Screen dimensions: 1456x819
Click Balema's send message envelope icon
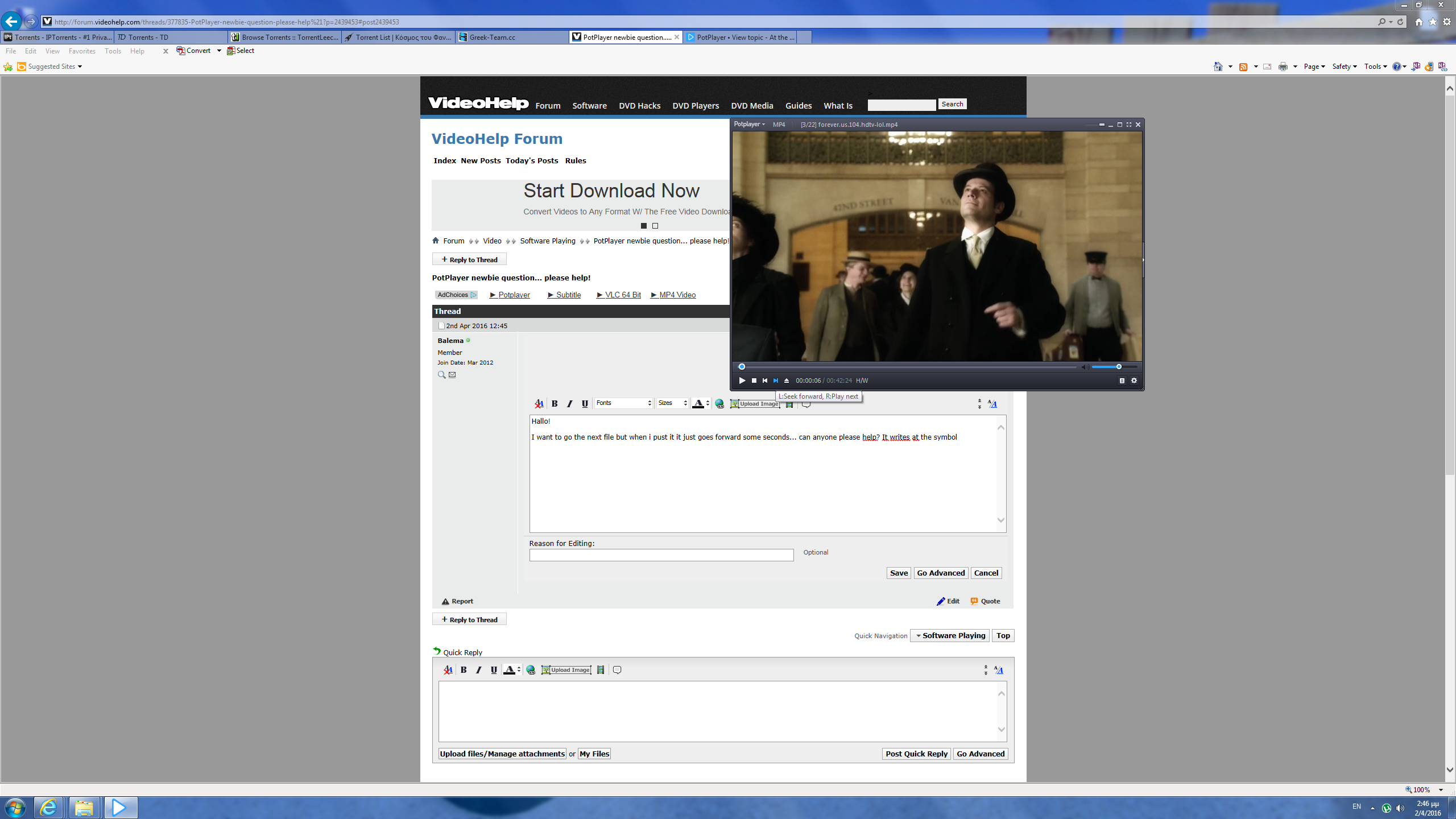[452, 375]
